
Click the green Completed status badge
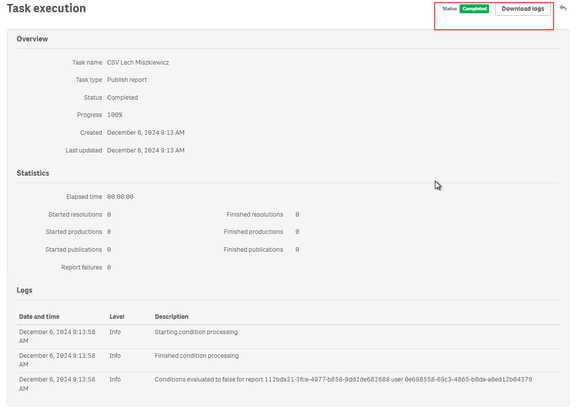point(474,9)
